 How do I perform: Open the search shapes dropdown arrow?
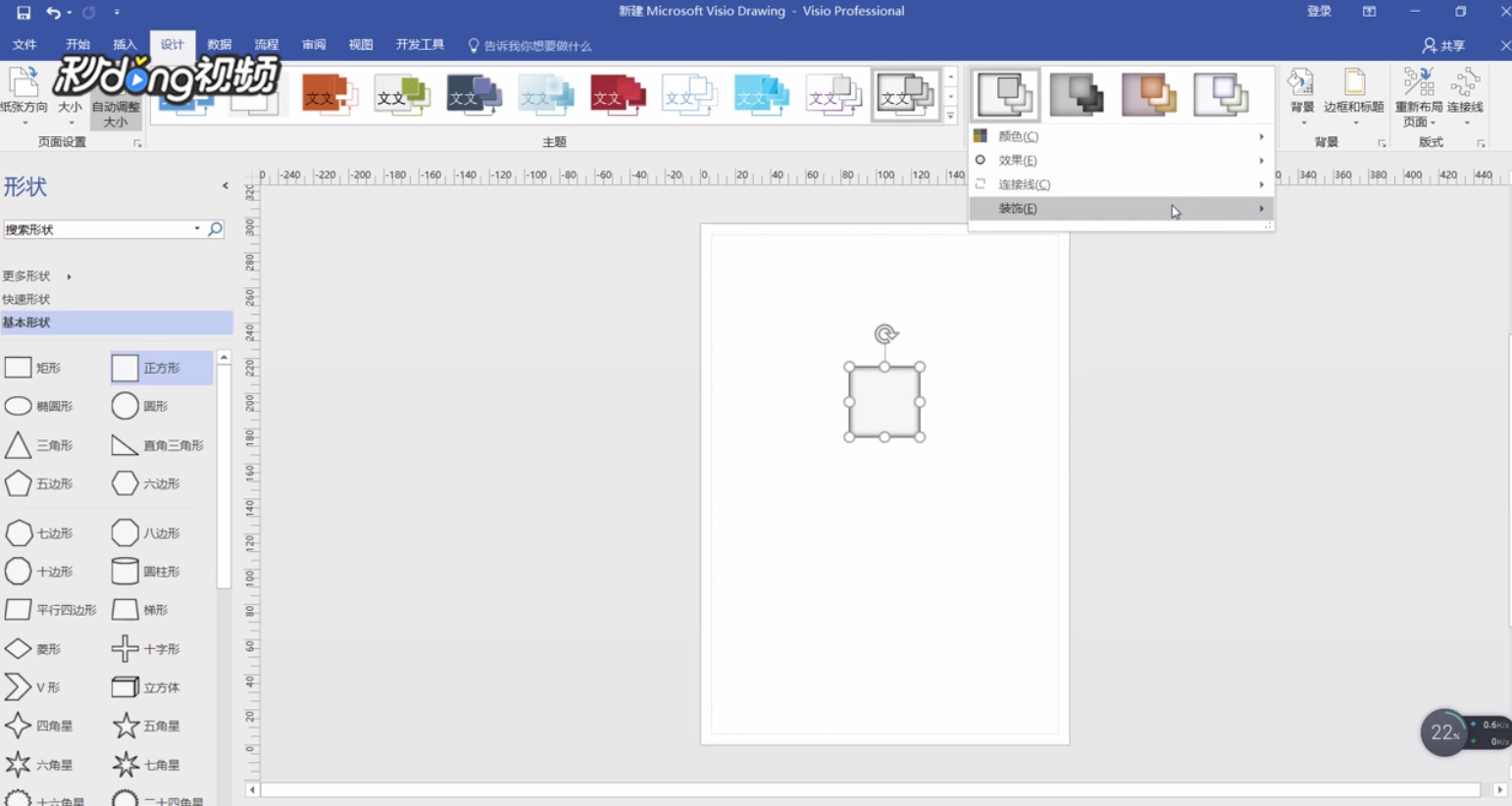[x=197, y=229]
